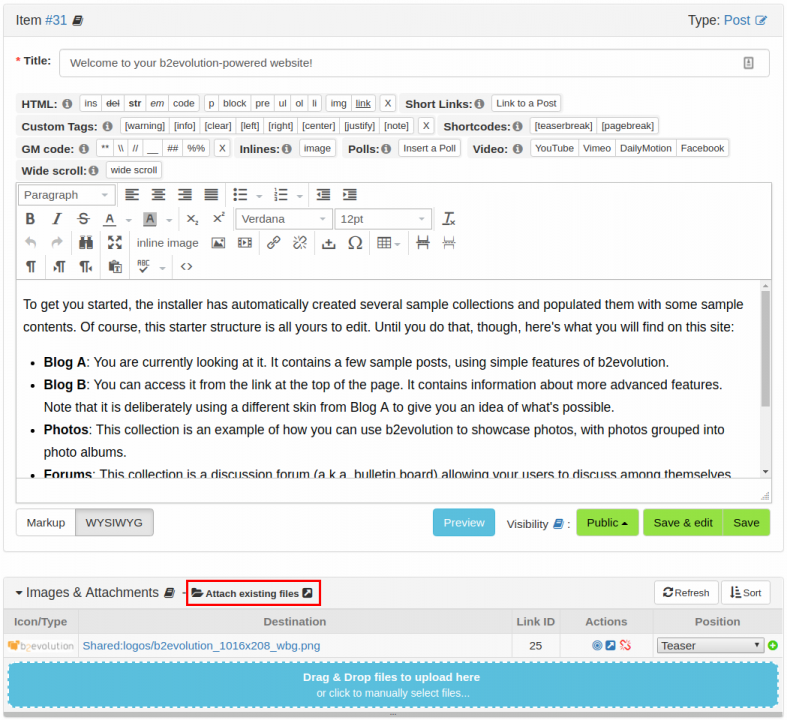Click the Preview button

point(464,523)
